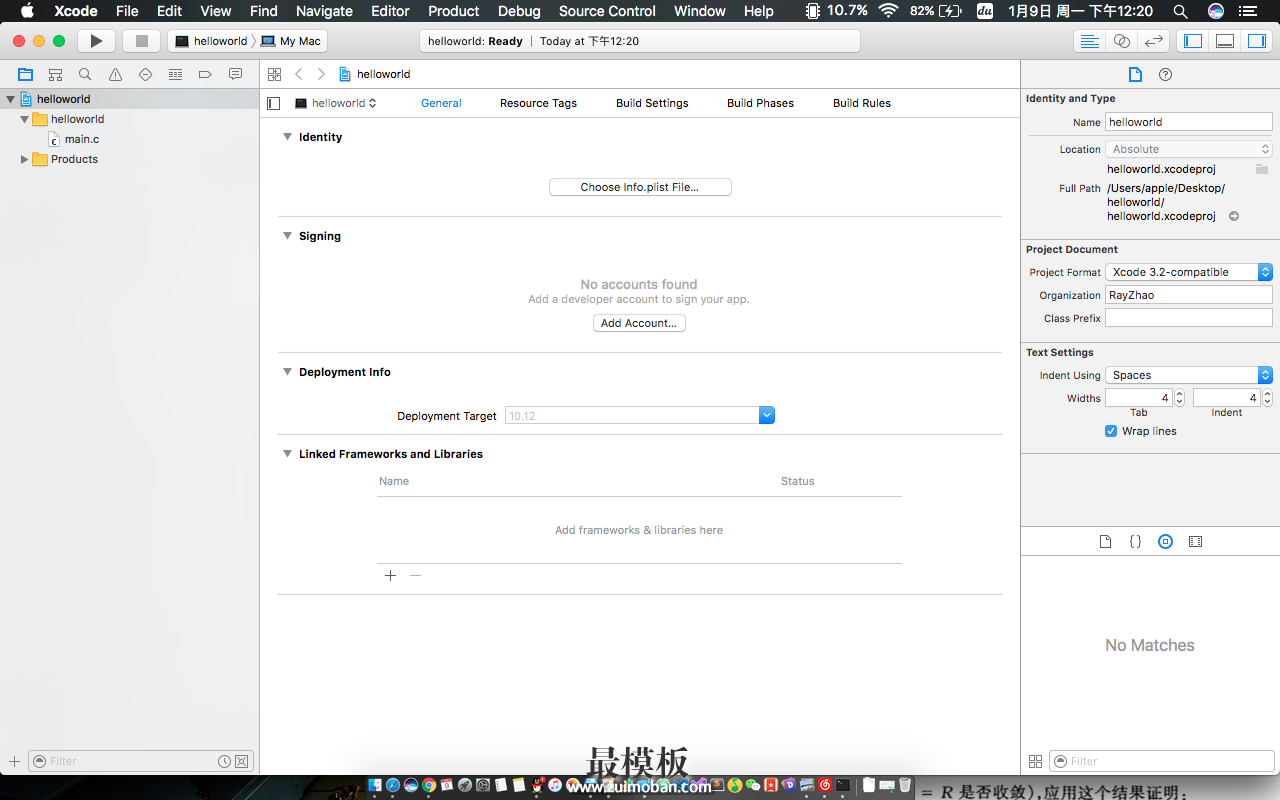The height and width of the screenshot is (800, 1280).
Task: Switch to Resource Tags tab
Action: coord(538,103)
